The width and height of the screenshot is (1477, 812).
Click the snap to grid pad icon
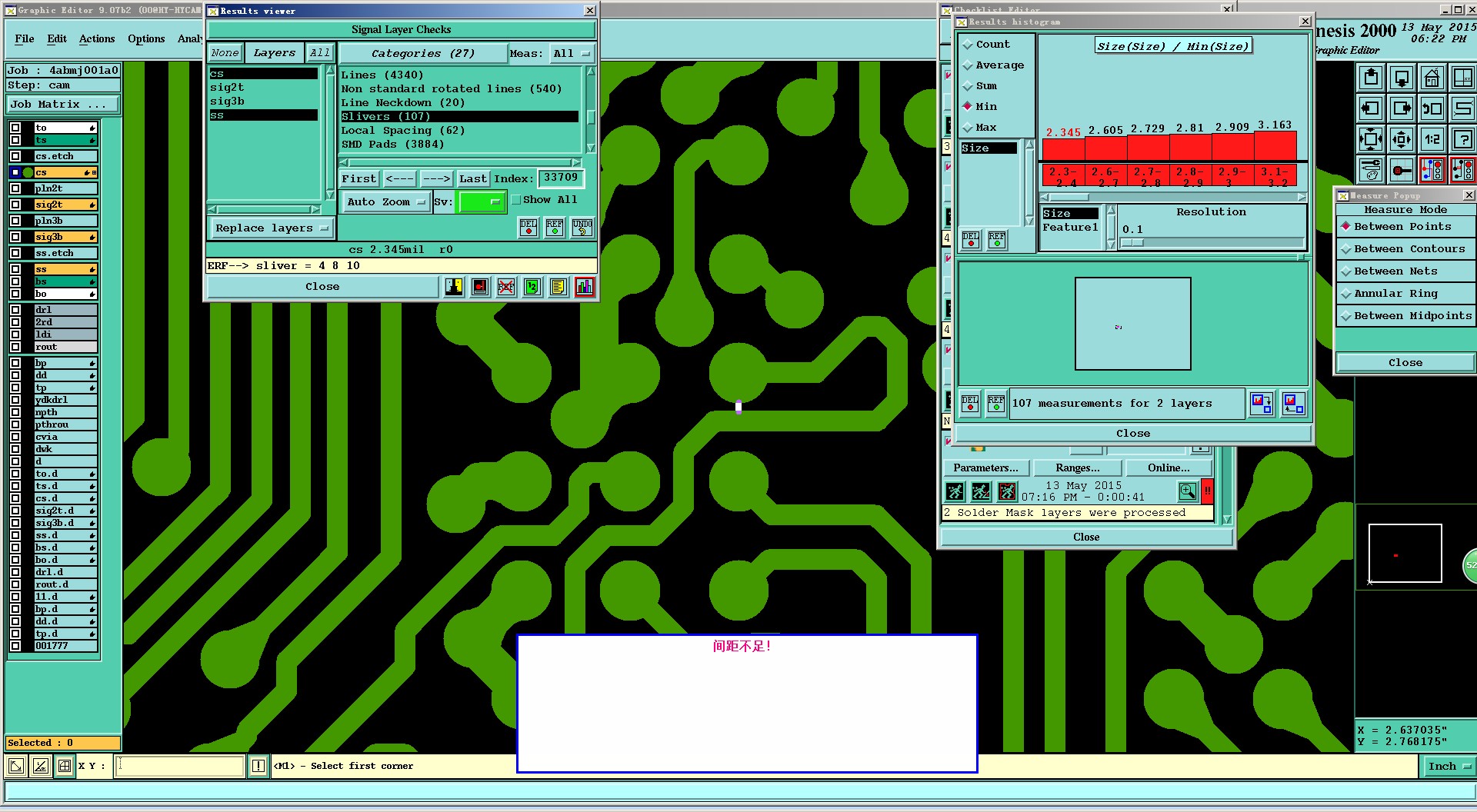1402,170
